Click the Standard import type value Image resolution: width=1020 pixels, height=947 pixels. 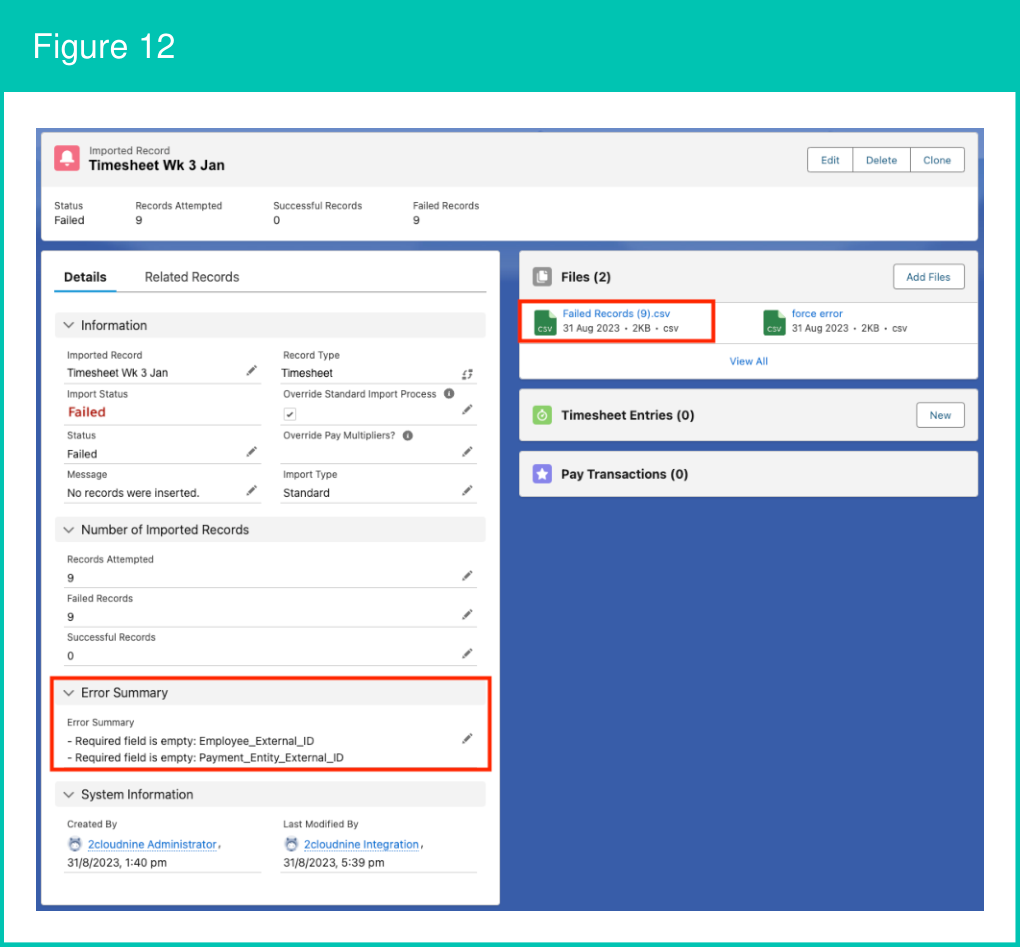point(306,493)
